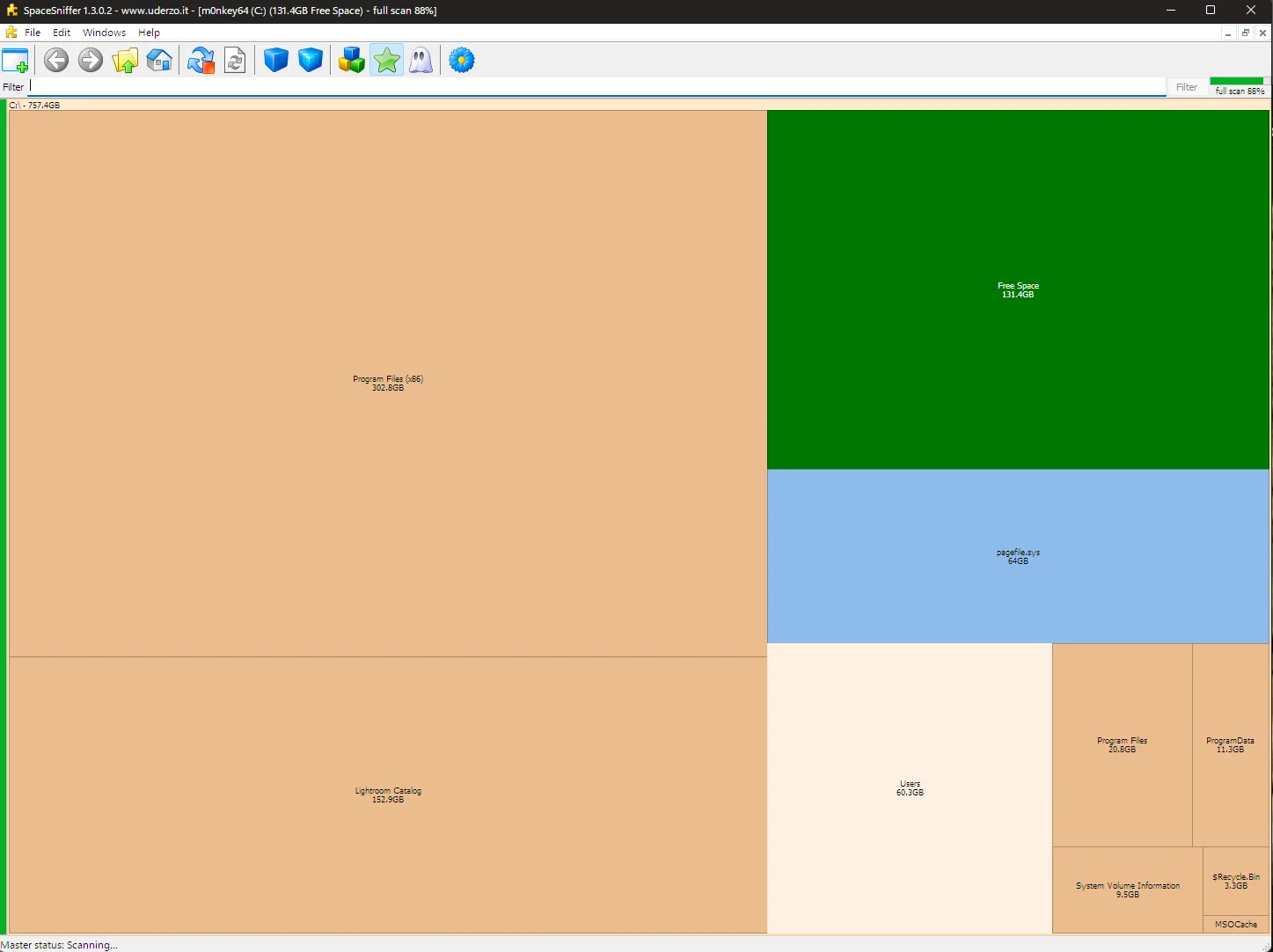This screenshot has width=1273, height=952.
Task: Select the blue pagefile.sys 64GB block
Action: click(x=1018, y=557)
